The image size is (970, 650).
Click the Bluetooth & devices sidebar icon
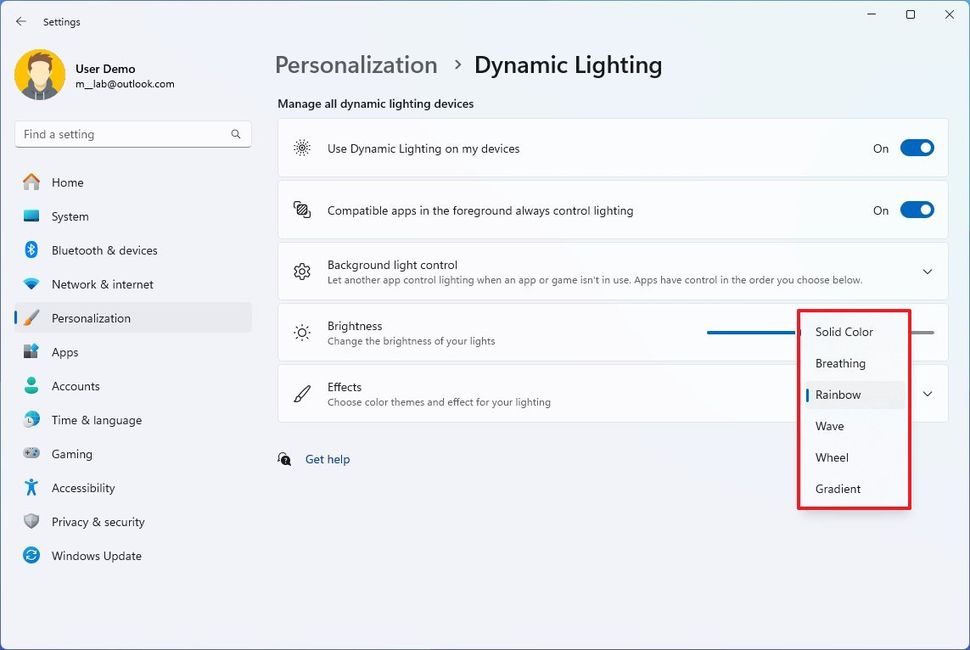coord(32,250)
